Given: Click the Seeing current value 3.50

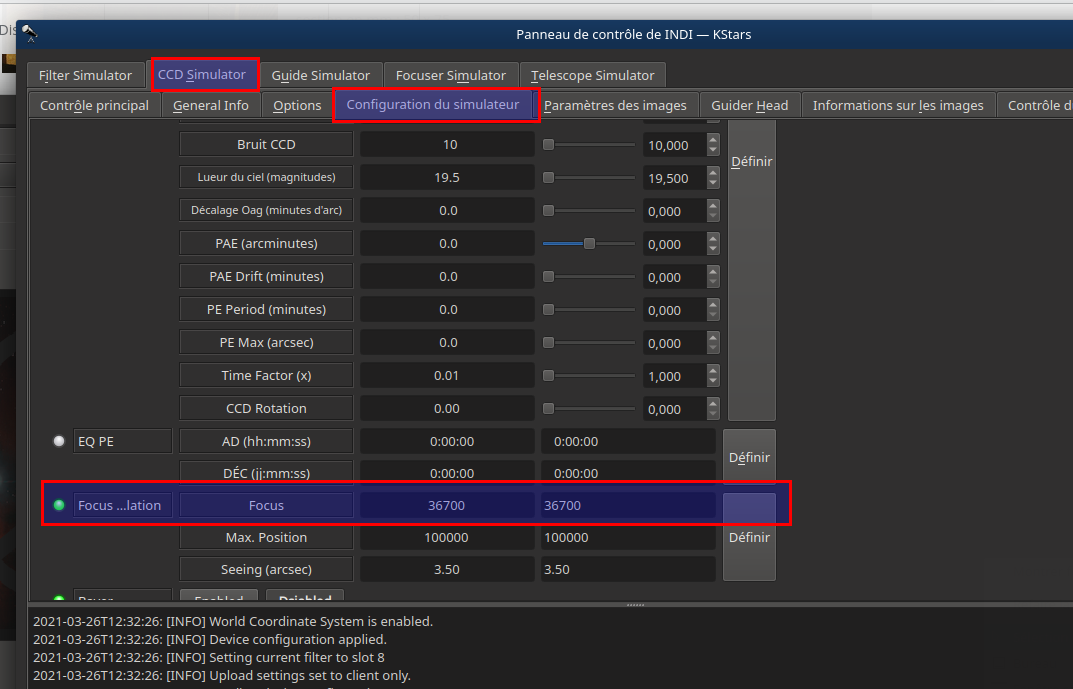Looking at the screenshot, I should (447, 569).
